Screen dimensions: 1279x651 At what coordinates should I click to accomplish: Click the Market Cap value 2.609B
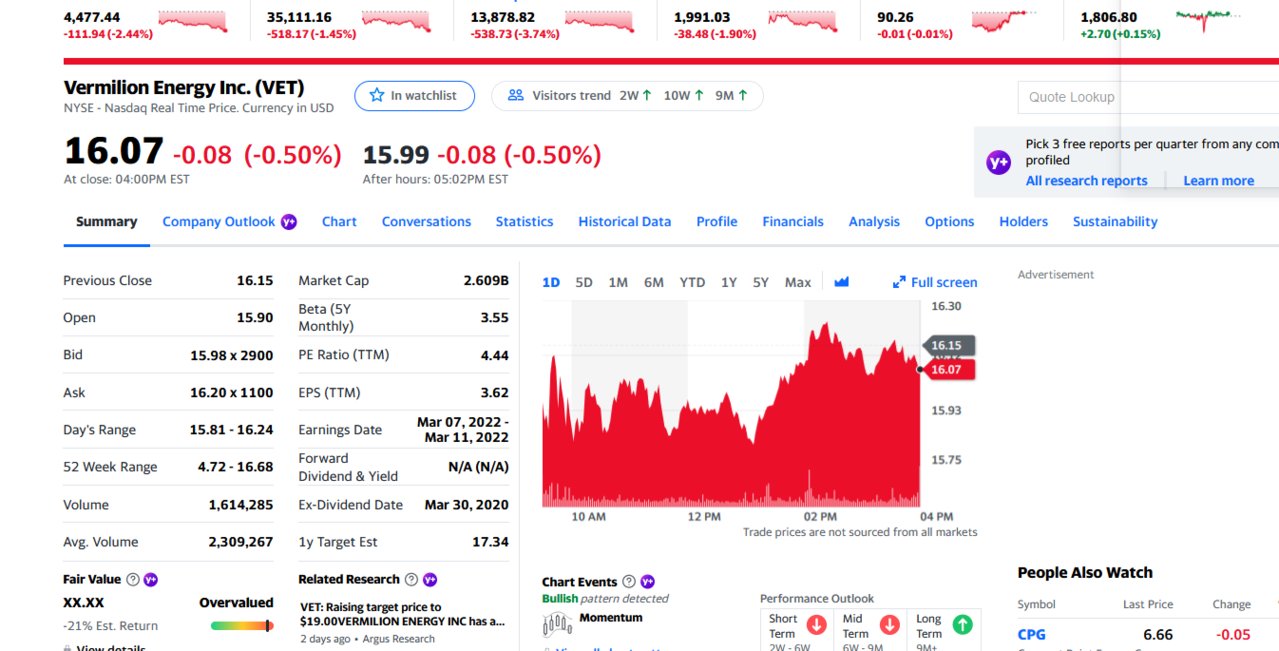click(486, 281)
